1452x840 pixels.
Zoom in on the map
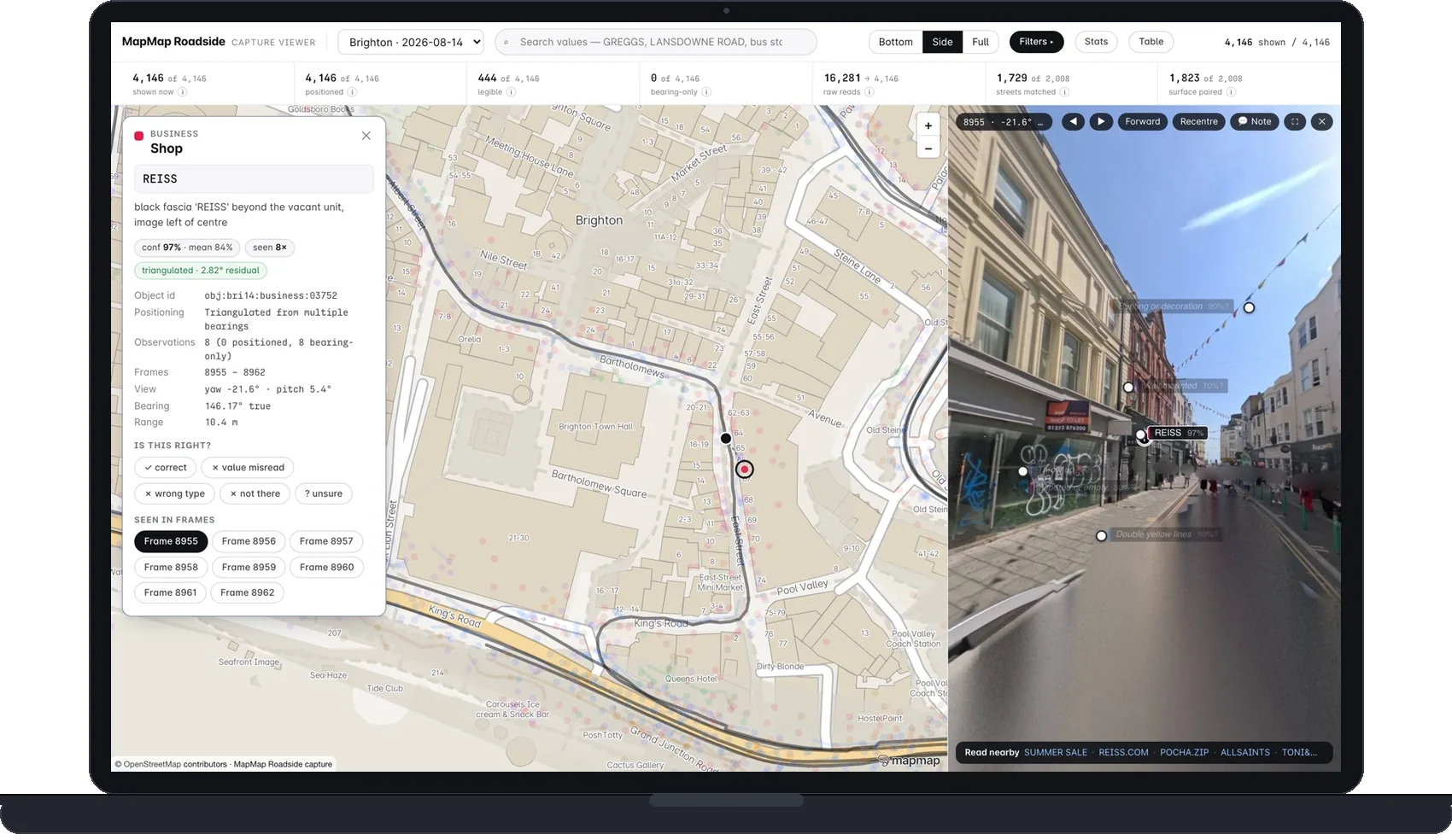pyautogui.click(x=928, y=125)
